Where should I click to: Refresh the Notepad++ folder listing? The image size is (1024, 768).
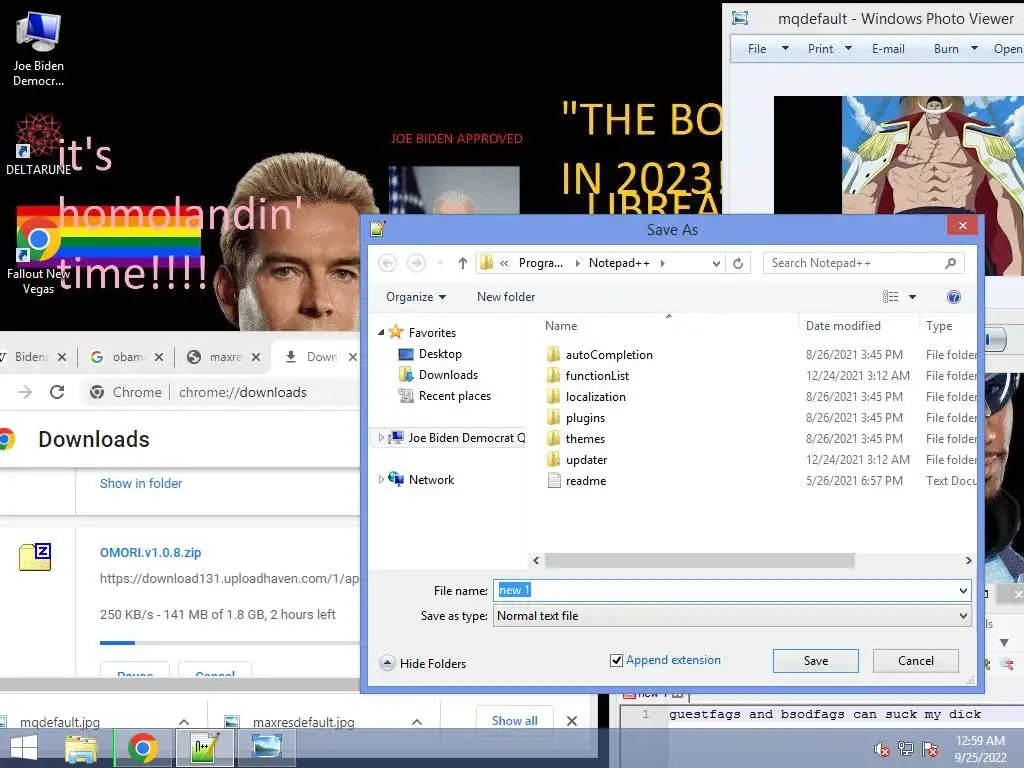738,263
